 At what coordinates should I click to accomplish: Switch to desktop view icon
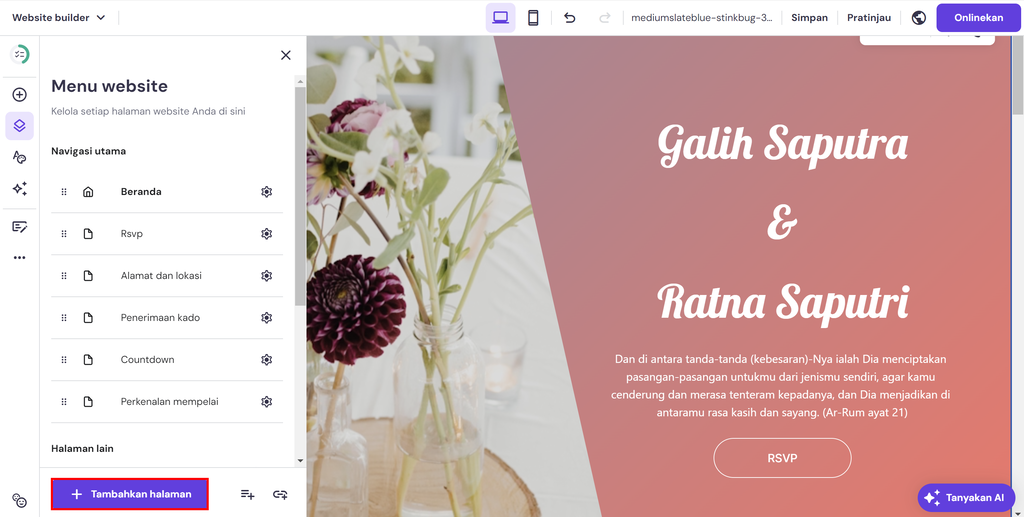(x=500, y=18)
